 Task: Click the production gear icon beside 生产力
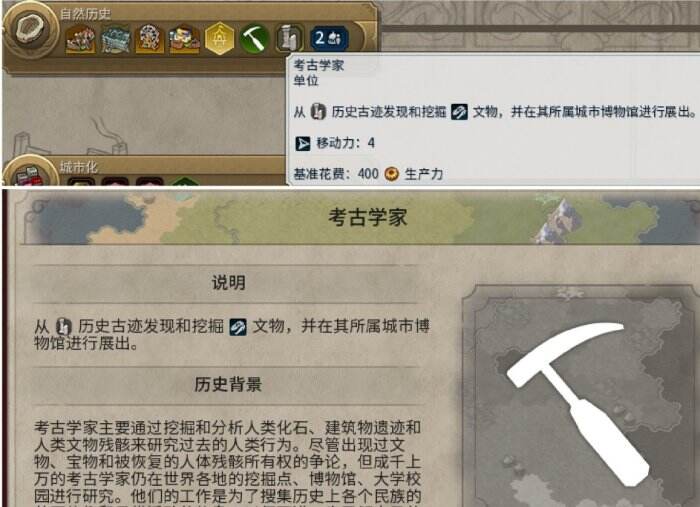(392, 174)
